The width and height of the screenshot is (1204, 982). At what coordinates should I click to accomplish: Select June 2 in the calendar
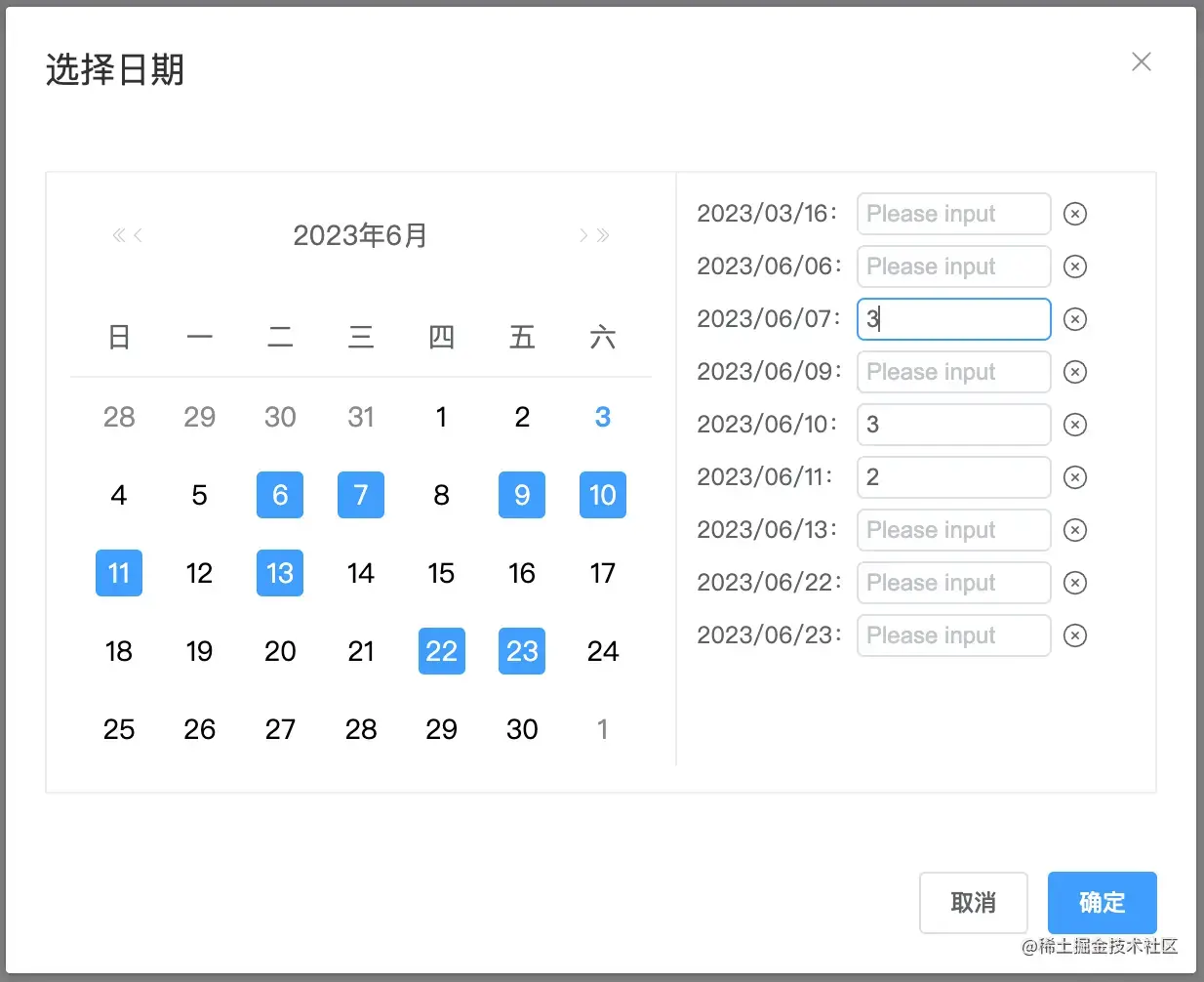522,417
